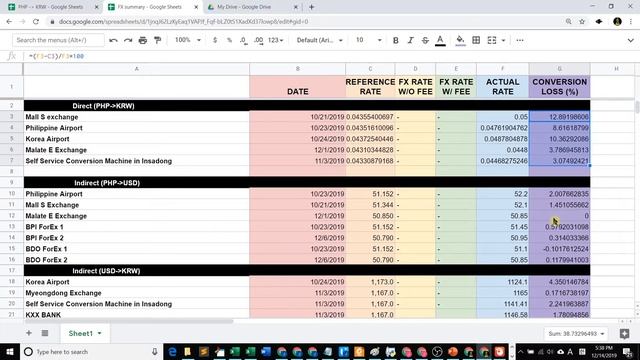Open the All Sheets list

coord(45,333)
